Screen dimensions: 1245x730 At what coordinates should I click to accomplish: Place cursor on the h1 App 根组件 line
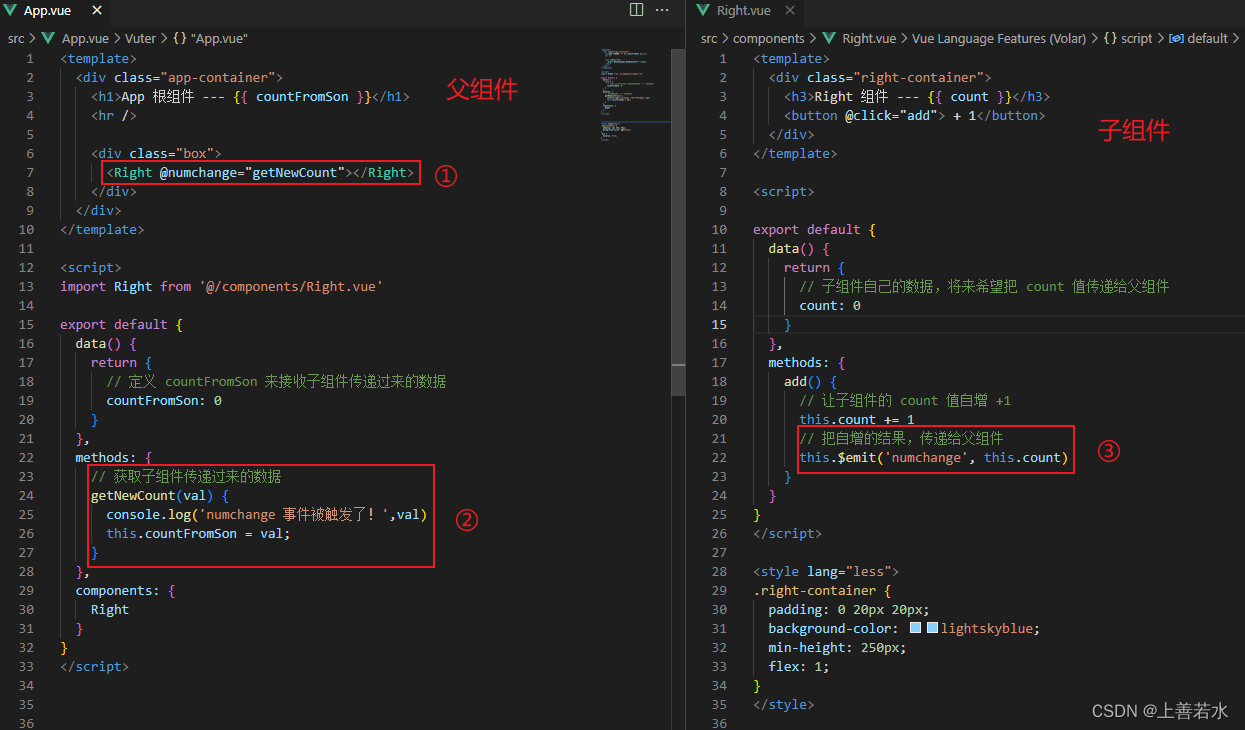click(250, 97)
